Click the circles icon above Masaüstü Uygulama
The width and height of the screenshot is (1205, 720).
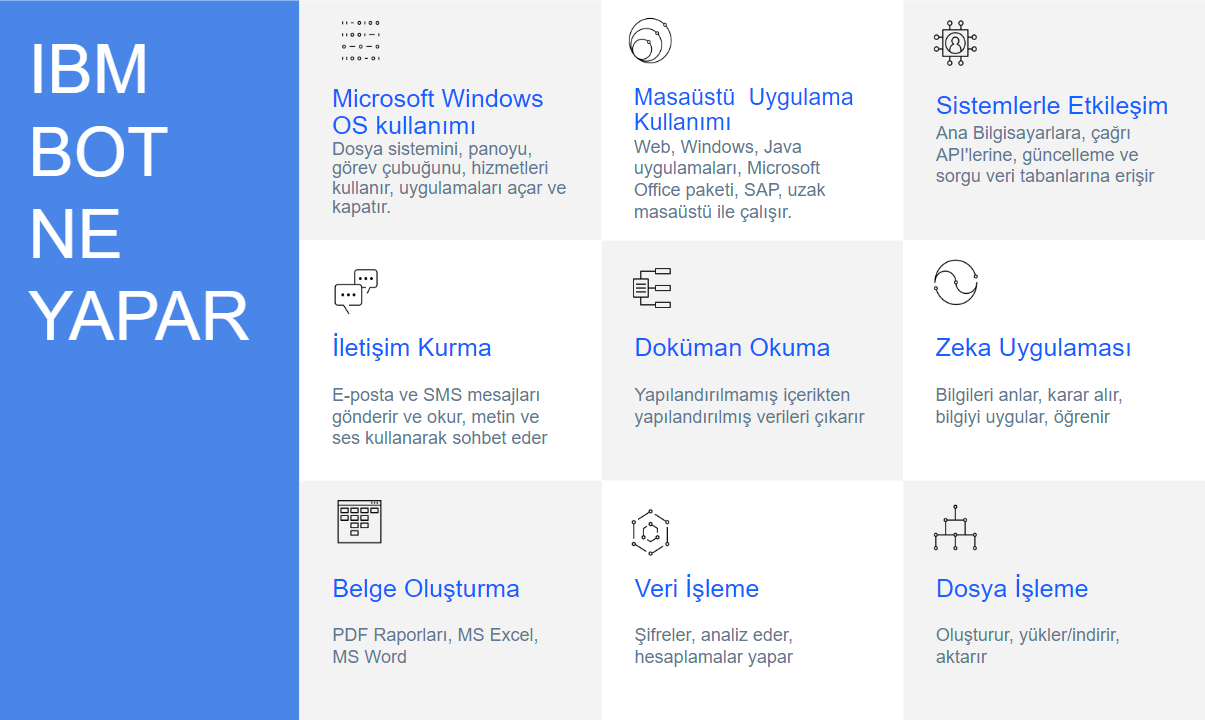[650, 41]
